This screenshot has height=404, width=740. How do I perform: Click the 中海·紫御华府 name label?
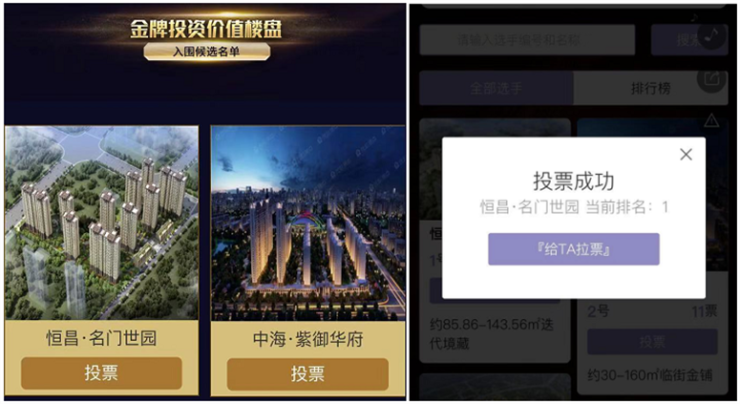[x=308, y=339]
